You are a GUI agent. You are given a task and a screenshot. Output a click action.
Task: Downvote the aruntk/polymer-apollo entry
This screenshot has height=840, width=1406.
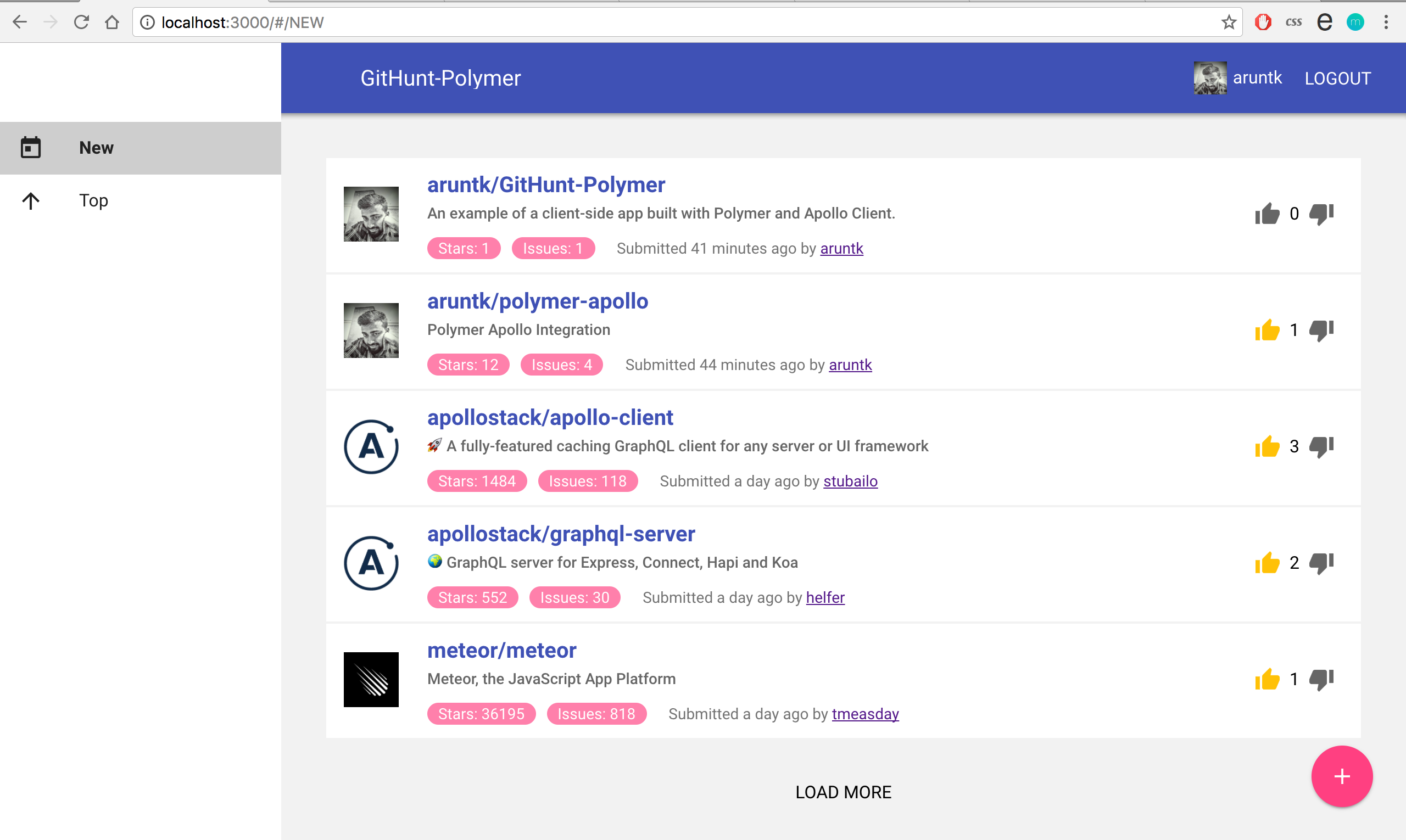pyautogui.click(x=1321, y=331)
